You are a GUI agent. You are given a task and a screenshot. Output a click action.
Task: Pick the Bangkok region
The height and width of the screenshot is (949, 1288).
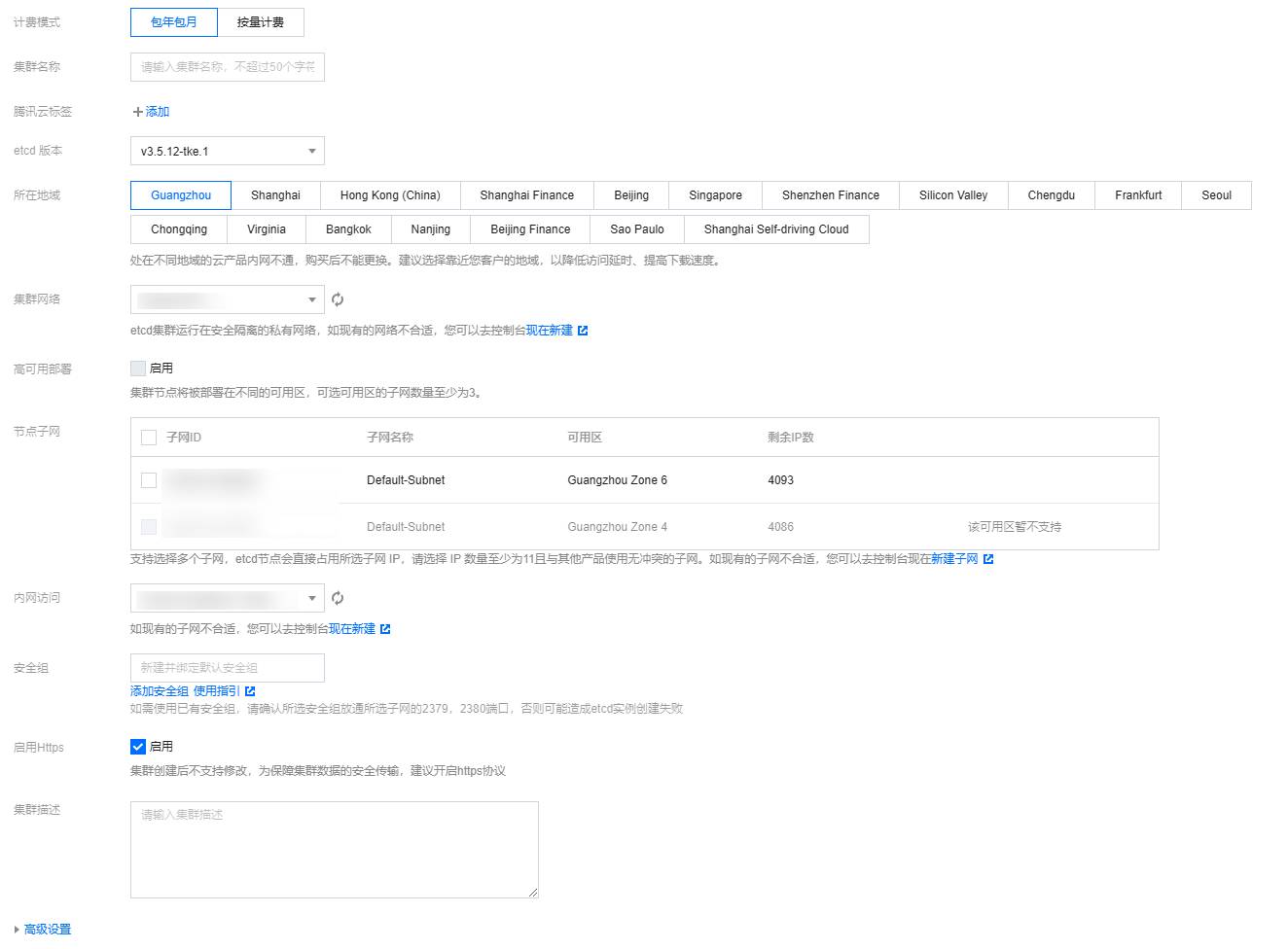348,229
